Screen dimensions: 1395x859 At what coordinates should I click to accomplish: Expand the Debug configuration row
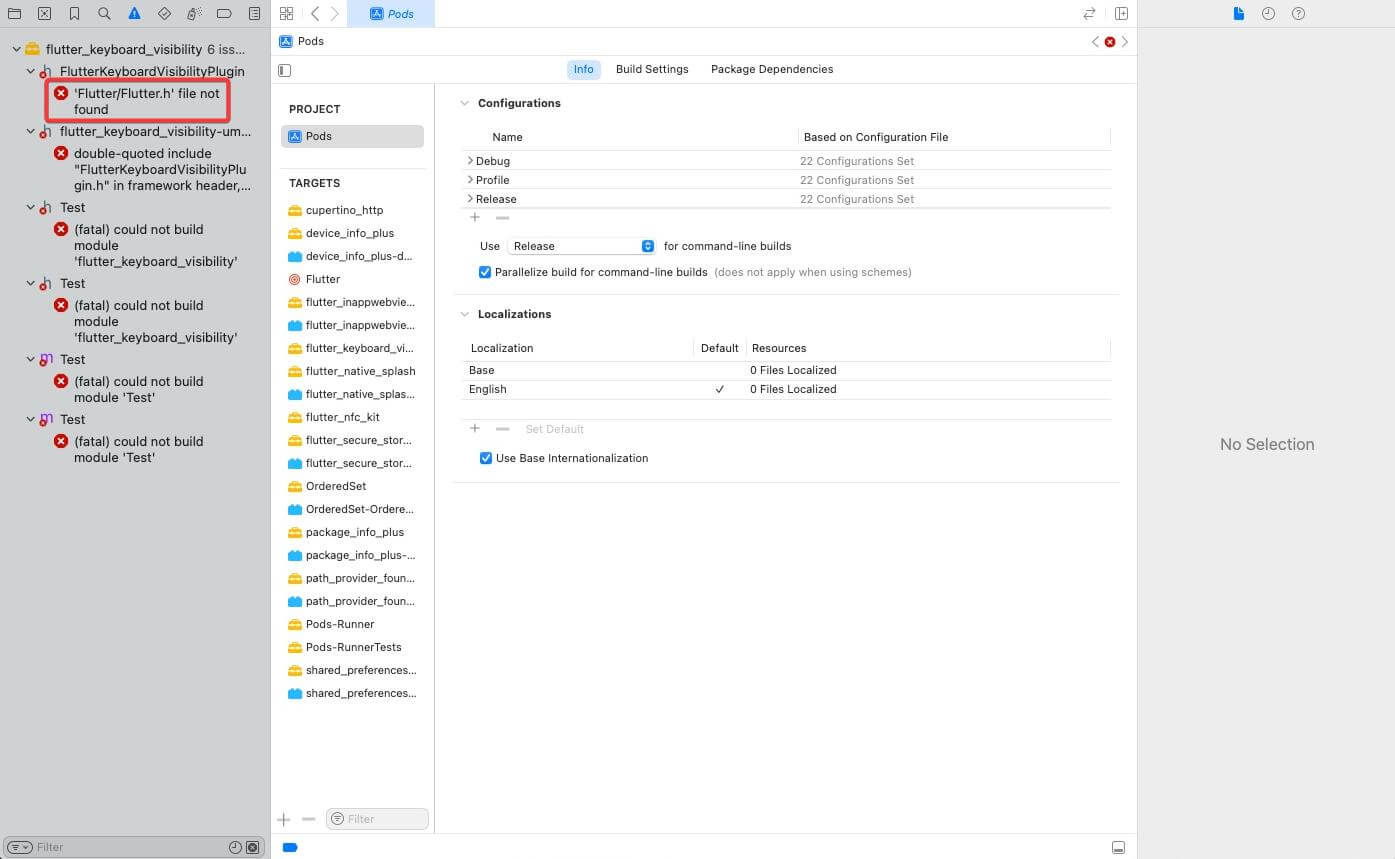[470, 160]
